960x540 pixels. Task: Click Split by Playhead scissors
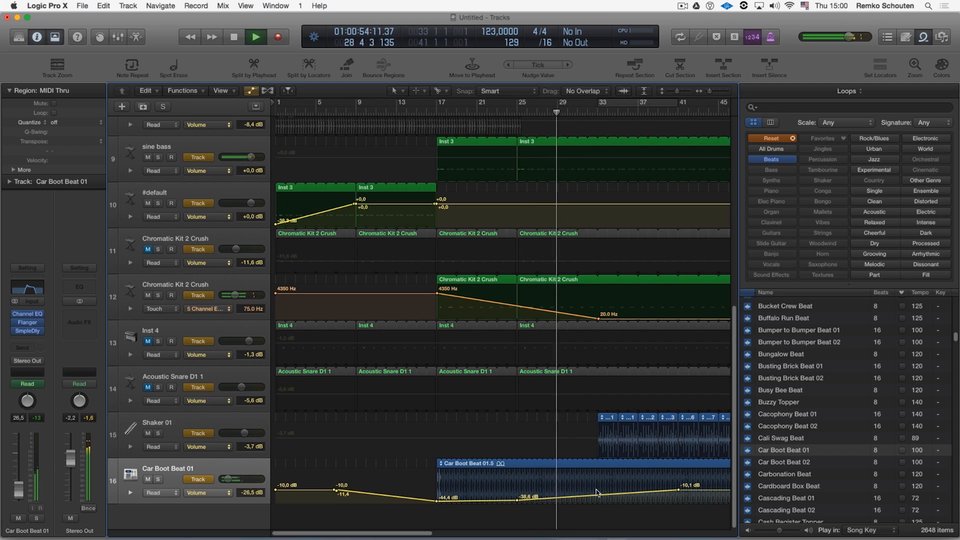point(253,67)
